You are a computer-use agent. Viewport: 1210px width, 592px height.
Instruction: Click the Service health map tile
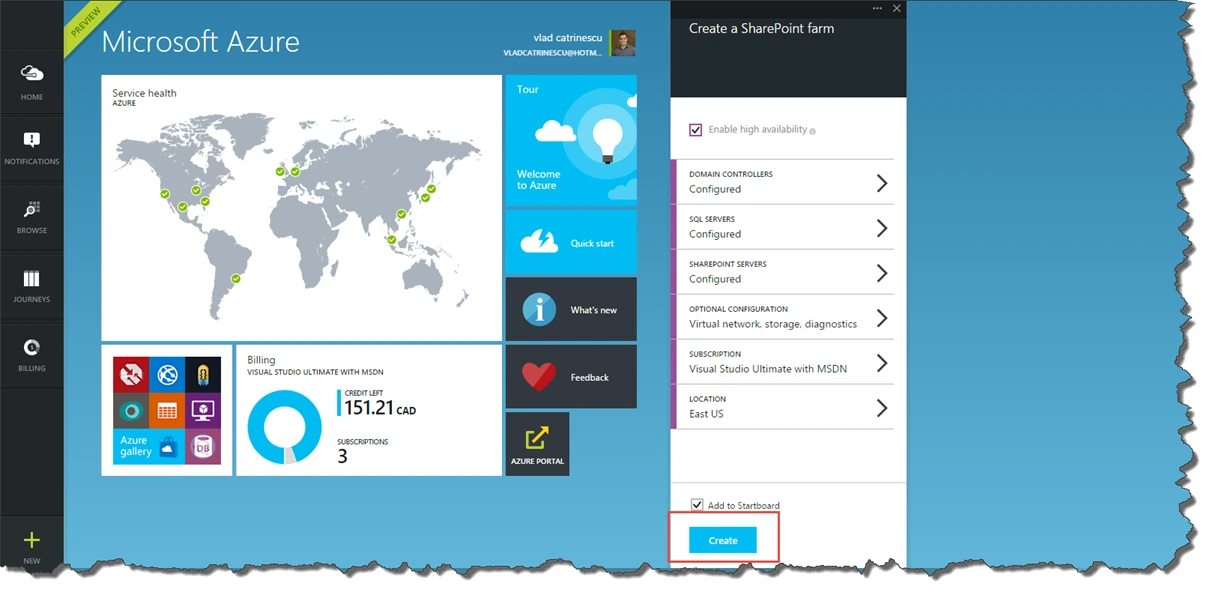click(301, 208)
